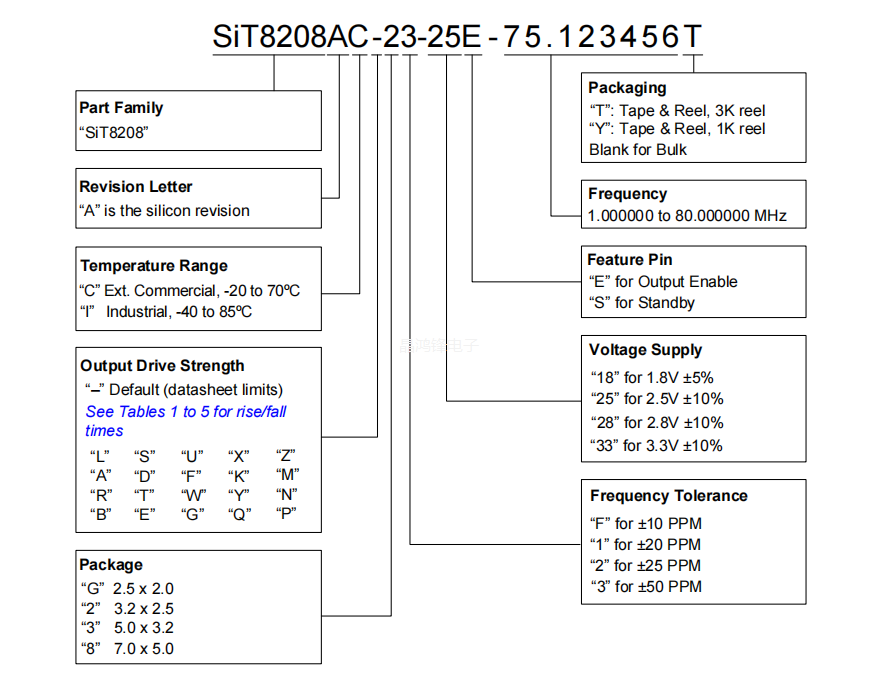Select the "T": Tape & Reel, 3K reel line

677,111
